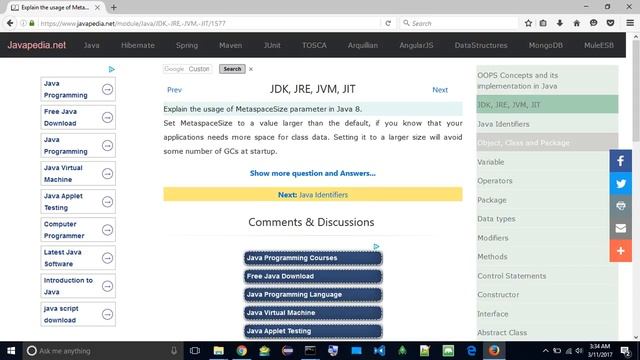The width and height of the screenshot is (640, 360).
Task: Go to the Prev question link
Action: [x=174, y=90]
